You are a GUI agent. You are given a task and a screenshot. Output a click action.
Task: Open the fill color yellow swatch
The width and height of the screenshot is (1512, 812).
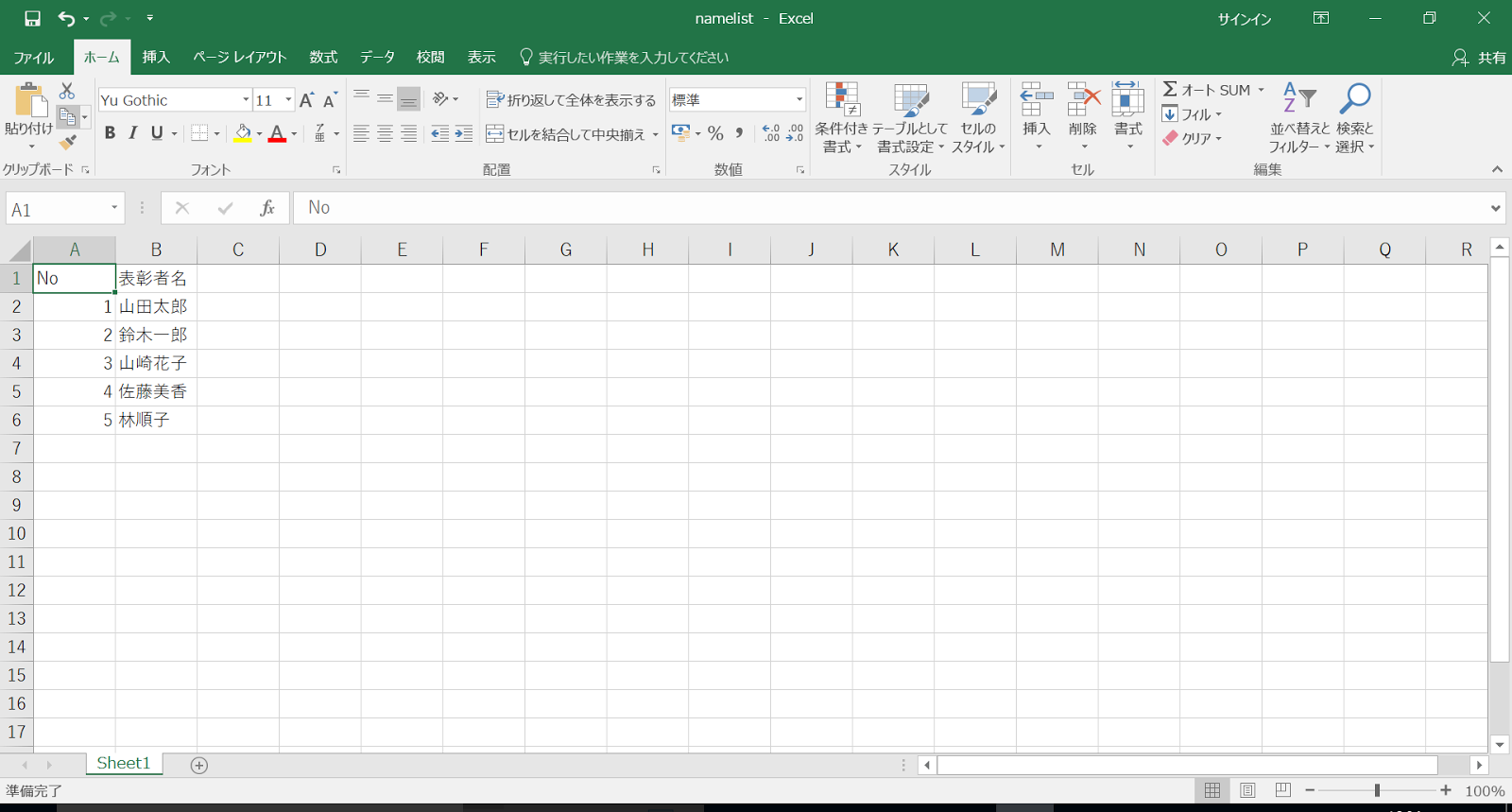pyautogui.click(x=243, y=133)
